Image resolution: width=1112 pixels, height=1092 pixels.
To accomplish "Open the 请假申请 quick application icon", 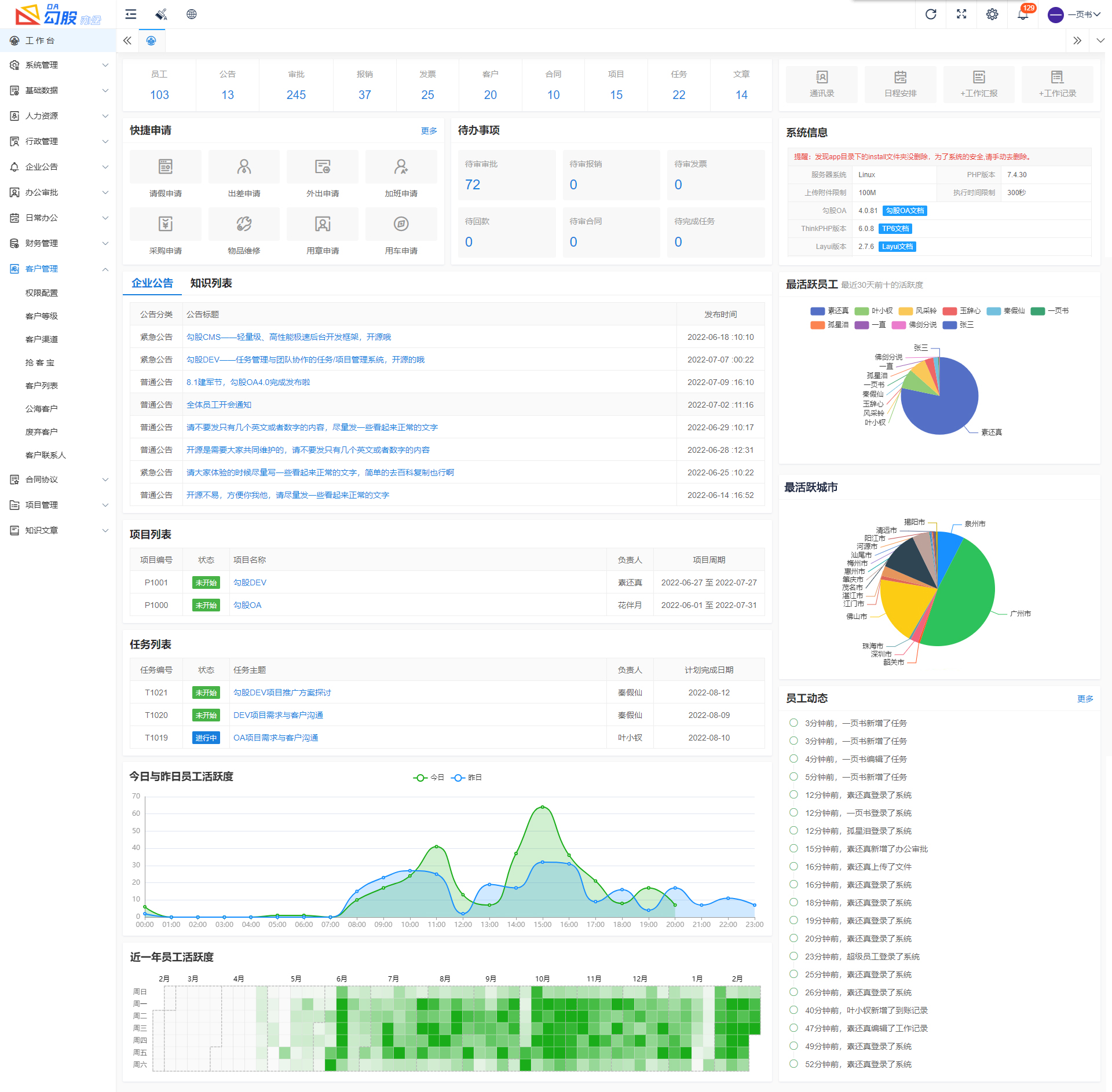I will (166, 167).
